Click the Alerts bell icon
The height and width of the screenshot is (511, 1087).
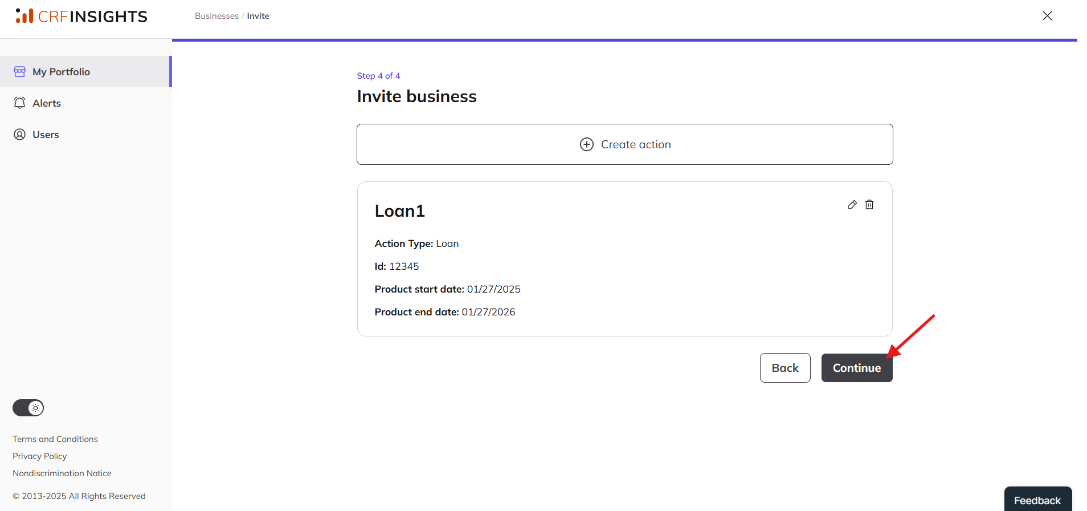[x=19, y=103]
